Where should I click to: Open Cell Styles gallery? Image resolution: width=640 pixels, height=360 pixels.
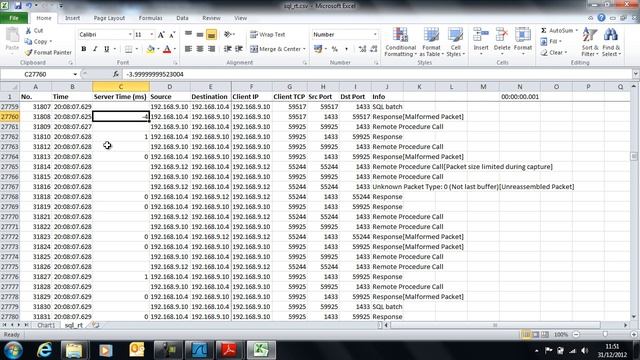coord(456,42)
